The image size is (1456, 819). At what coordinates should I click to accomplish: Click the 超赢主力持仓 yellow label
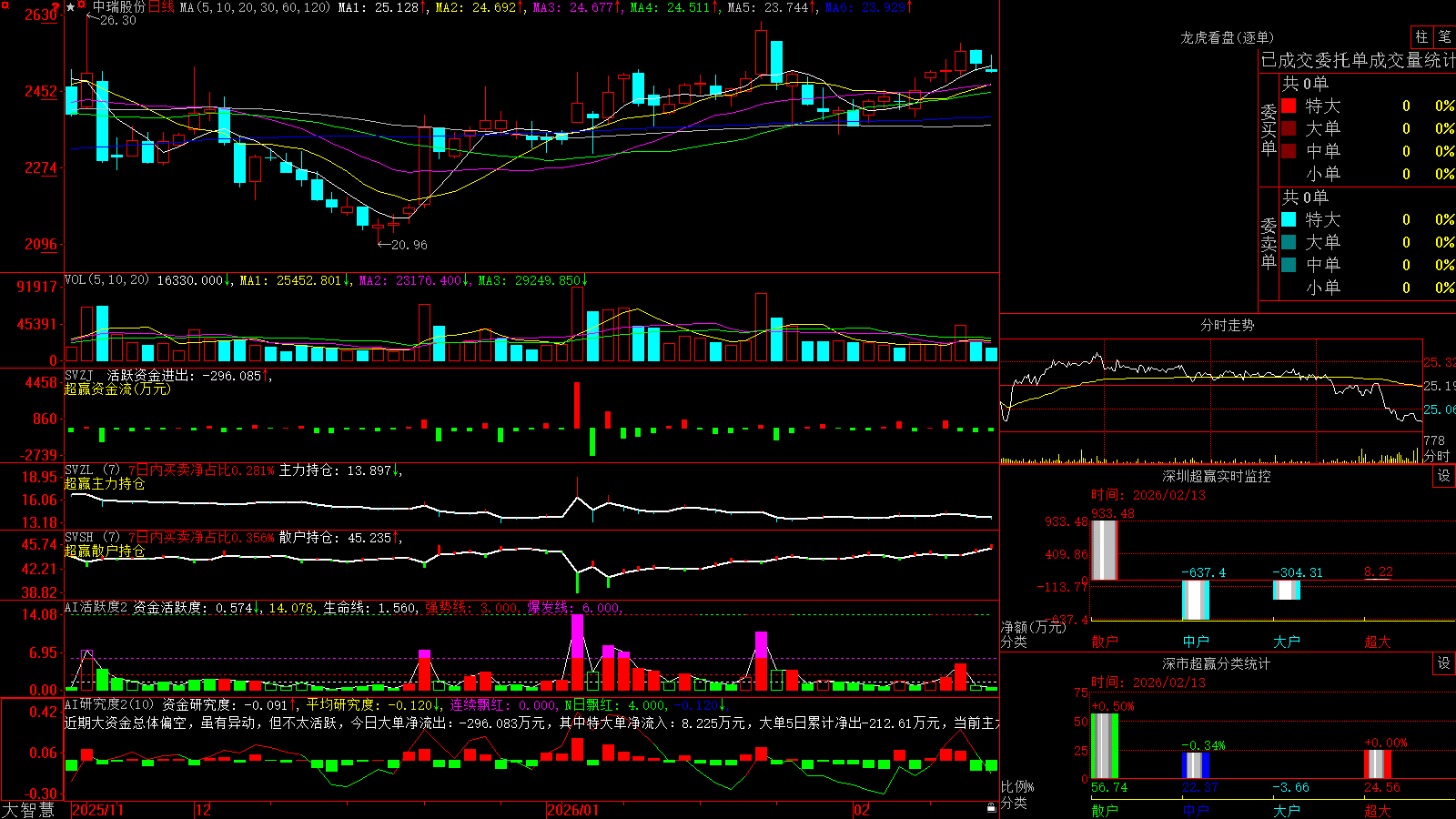(105, 484)
